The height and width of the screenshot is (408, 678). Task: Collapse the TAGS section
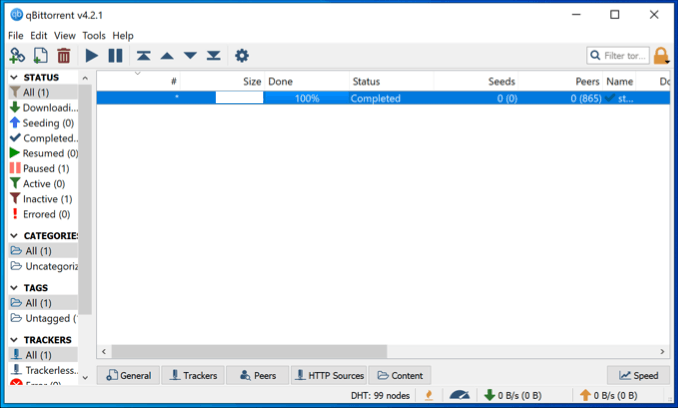click(14, 288)
